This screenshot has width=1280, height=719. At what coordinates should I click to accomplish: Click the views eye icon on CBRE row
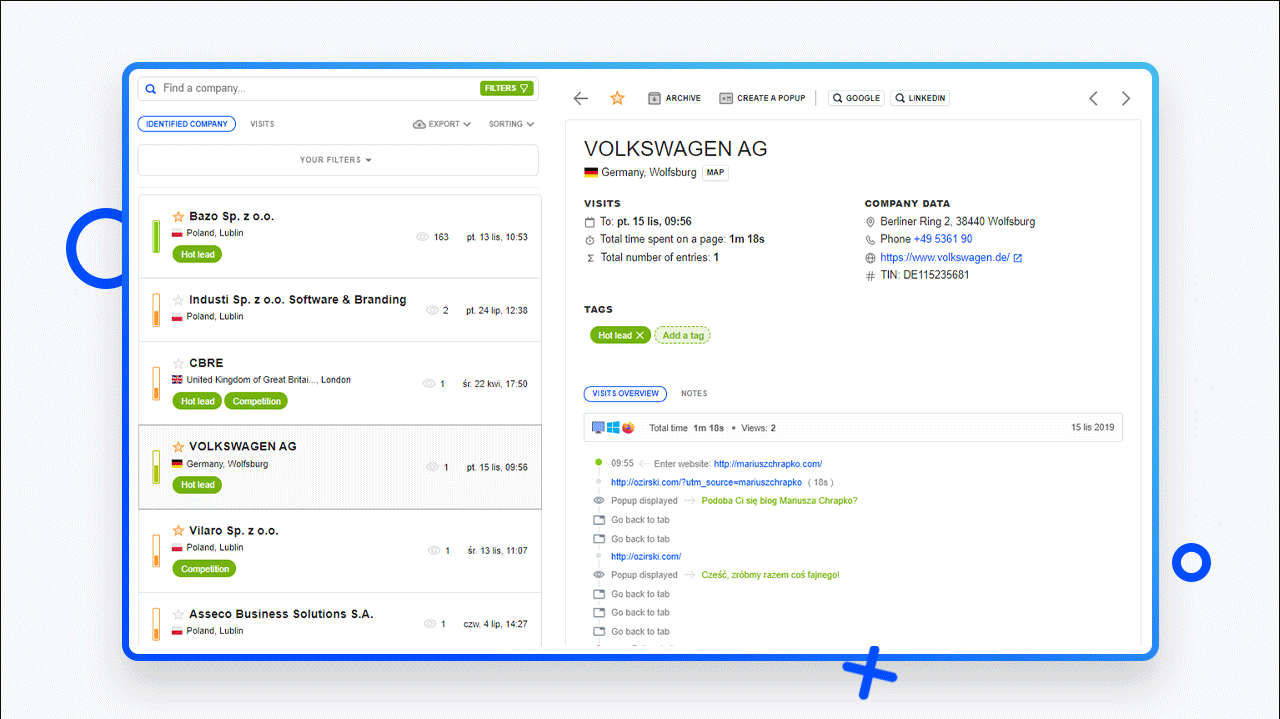(x=430, y=384)
